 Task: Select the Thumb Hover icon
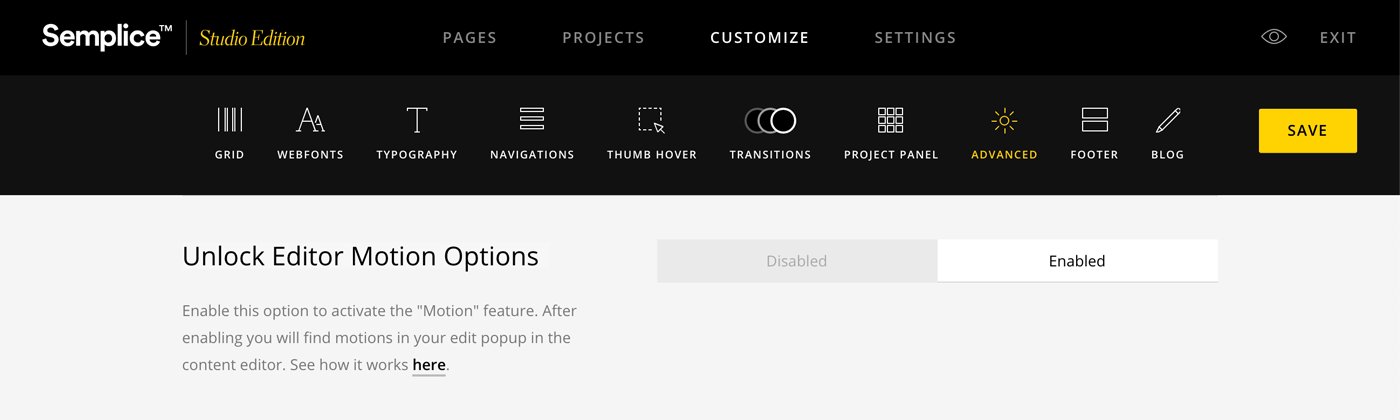pyautogui.click(x=652, y=121)
